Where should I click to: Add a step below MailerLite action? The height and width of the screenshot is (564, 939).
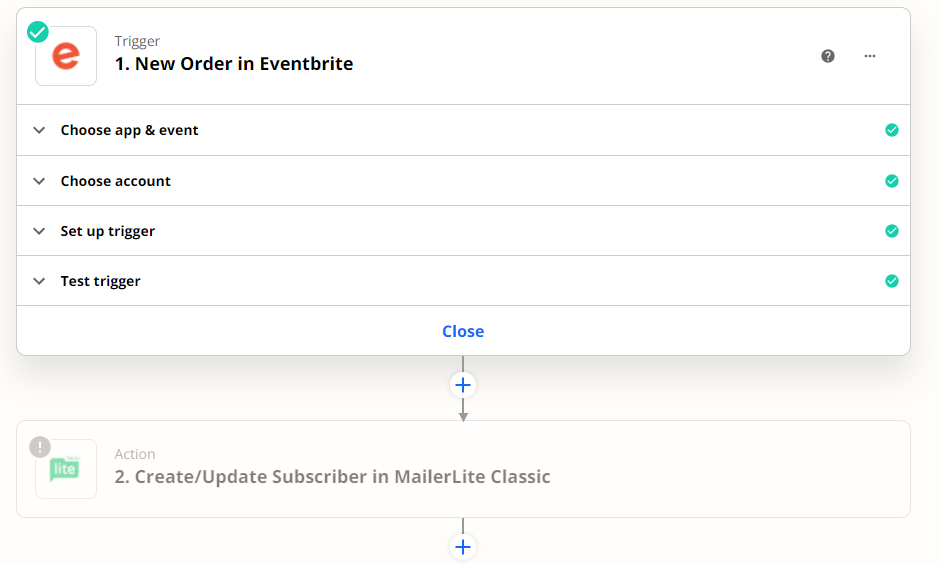(463, 547)
